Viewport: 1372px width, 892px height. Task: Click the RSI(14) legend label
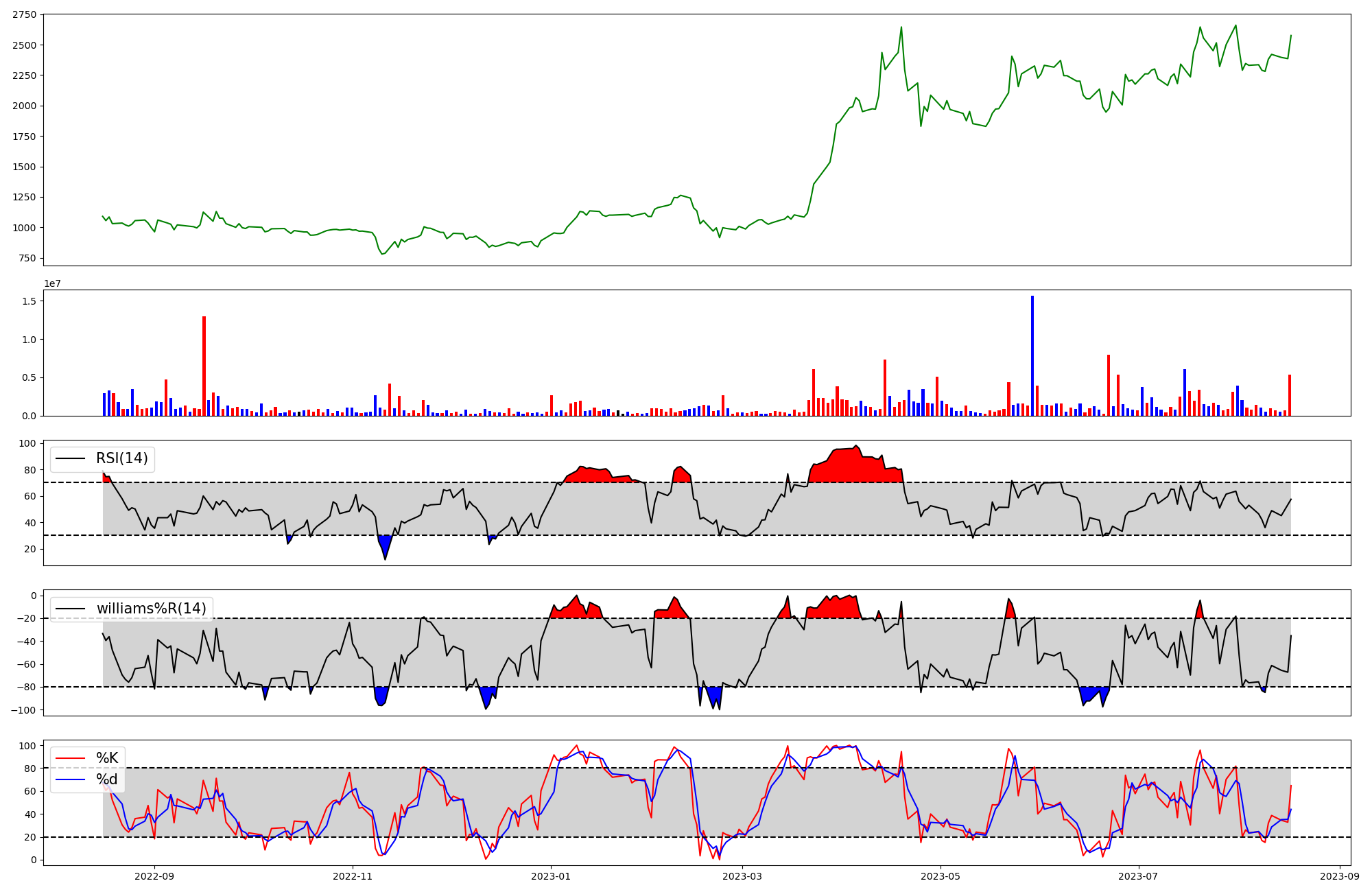pos(121,458)
